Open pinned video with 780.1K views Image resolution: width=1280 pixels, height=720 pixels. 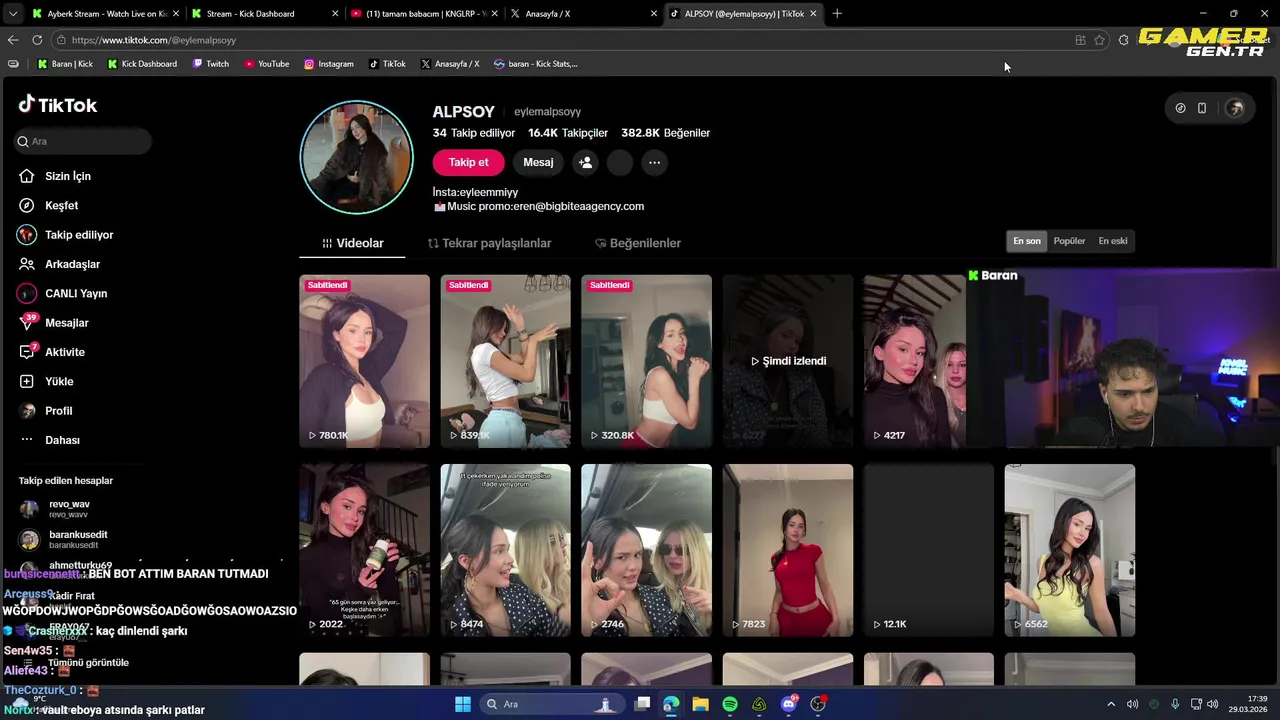point(364,361)
